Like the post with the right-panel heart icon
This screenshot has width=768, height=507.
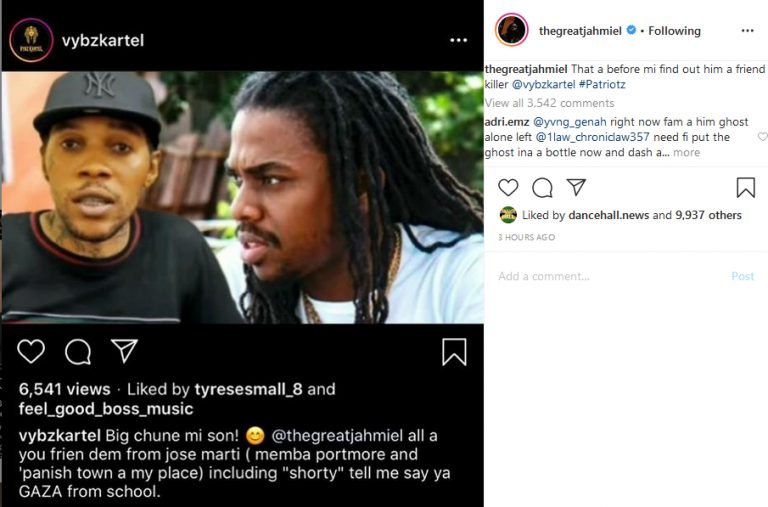coord(508,188)
